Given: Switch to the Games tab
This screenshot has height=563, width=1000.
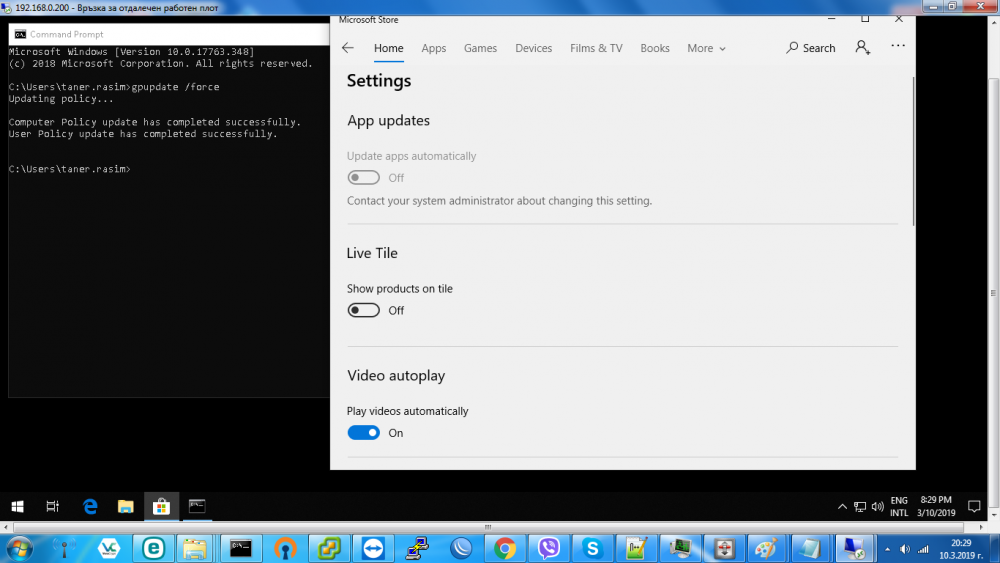Looking at the screenshot, I should pyautogui.click(x=480, y=48).
